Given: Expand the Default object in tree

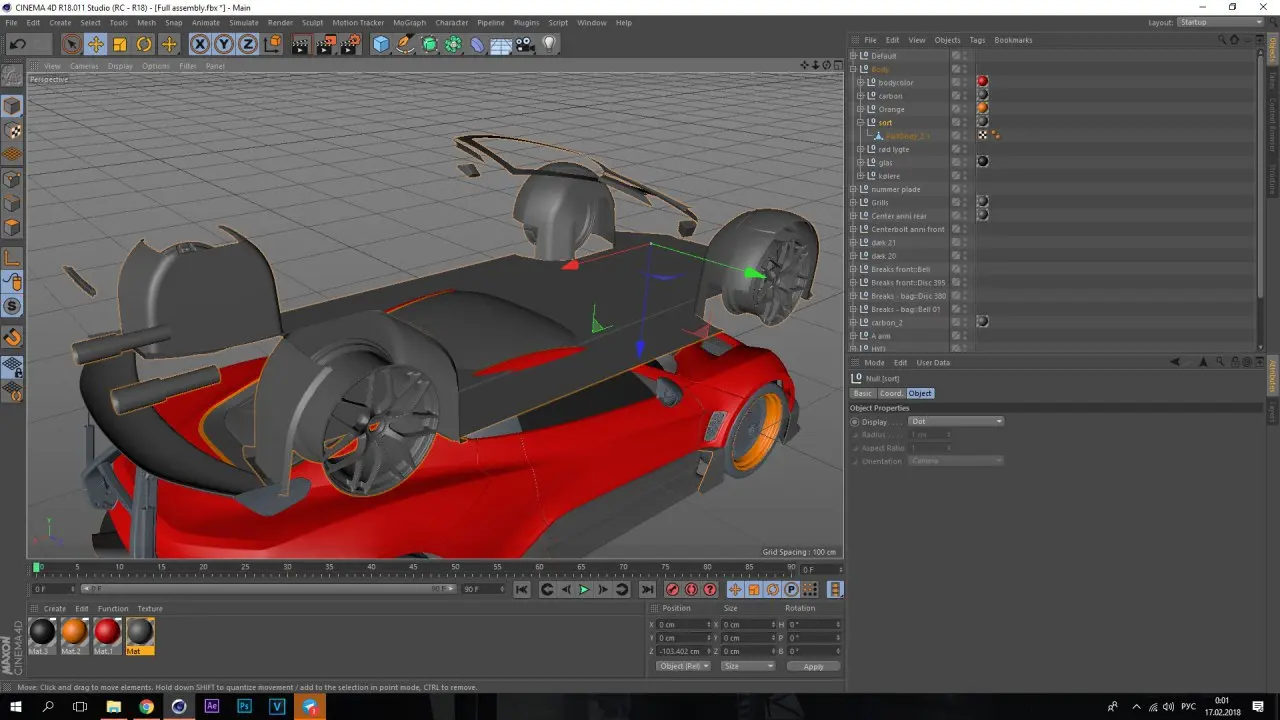Looking at the screenshot, I should tap(854, 56).
